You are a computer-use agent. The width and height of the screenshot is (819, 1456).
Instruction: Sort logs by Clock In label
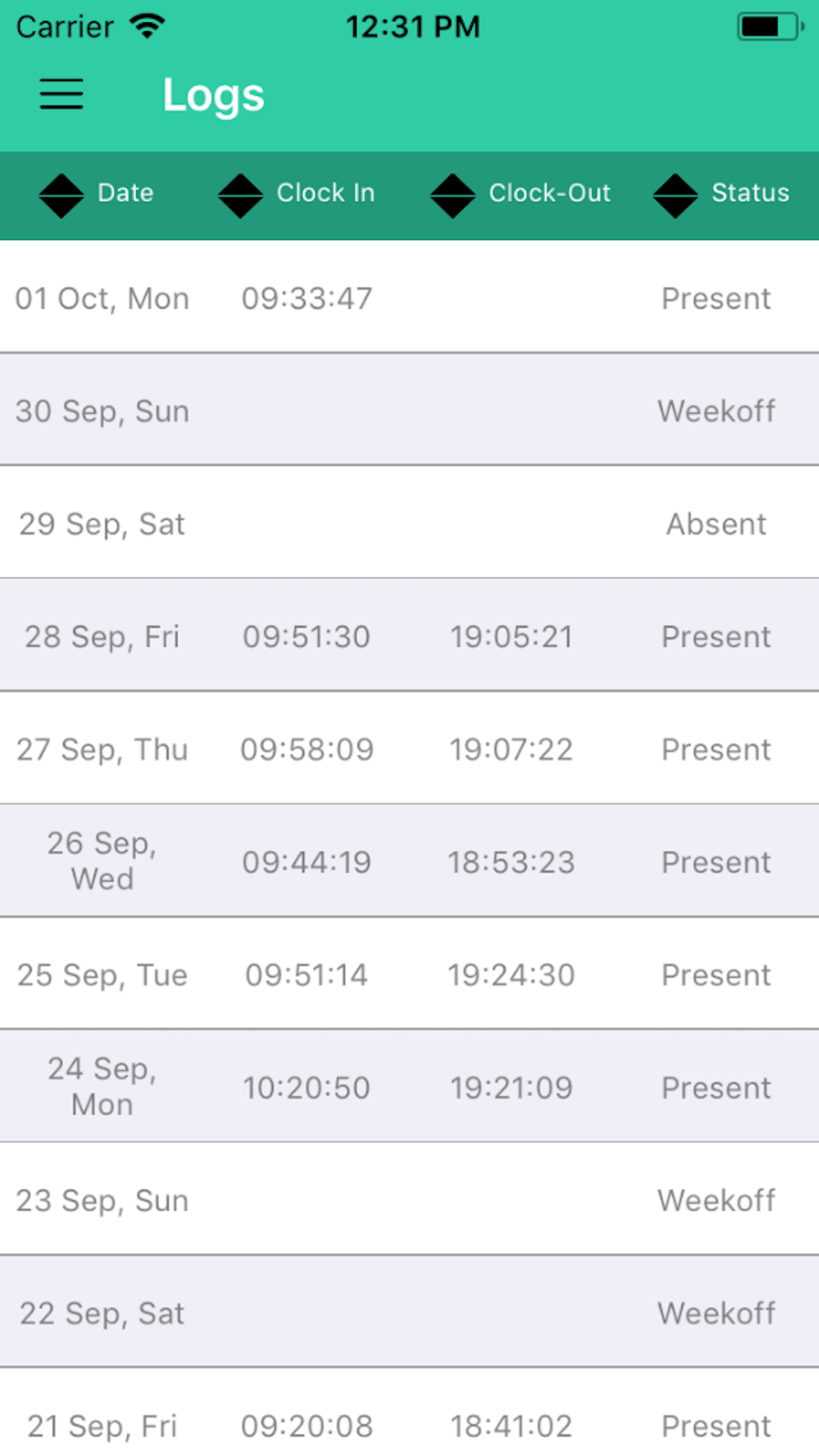325,192
